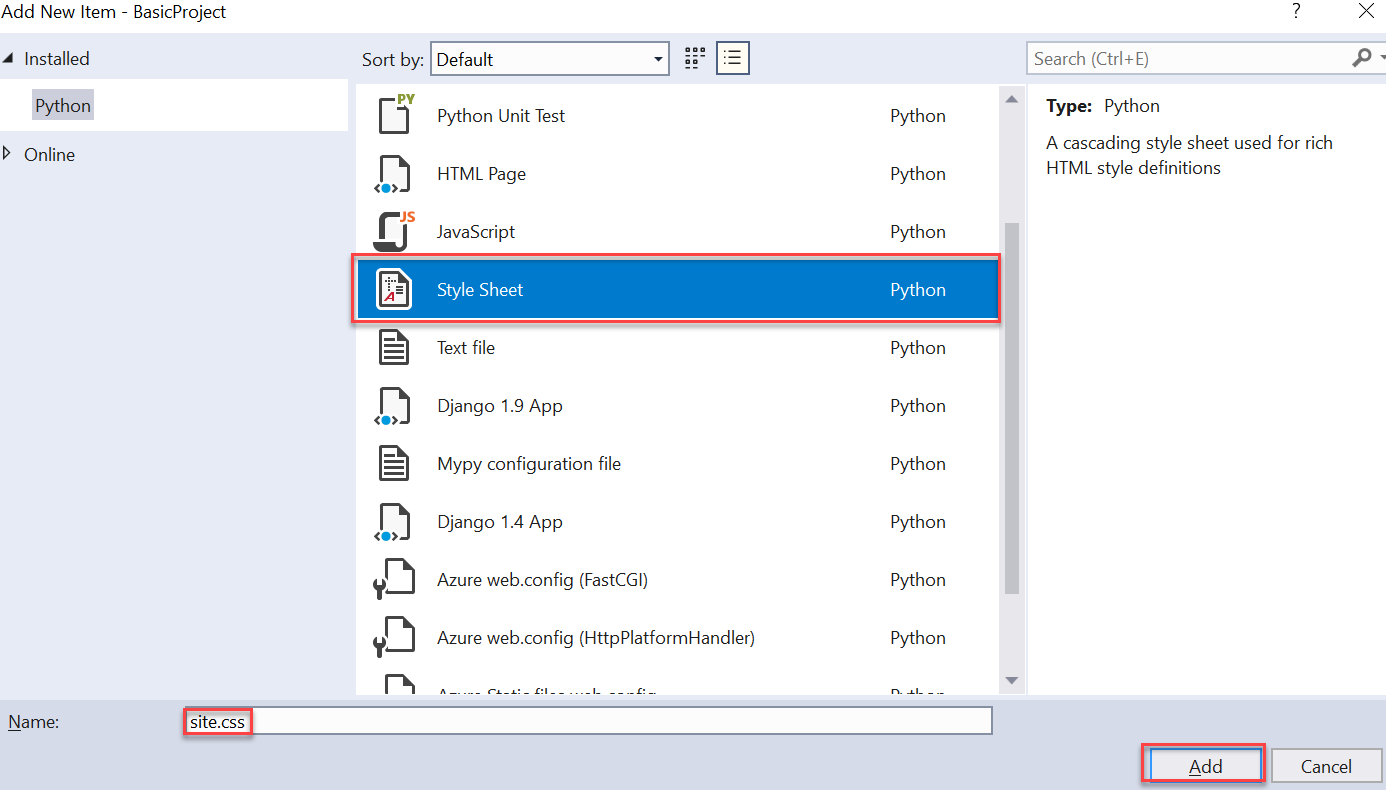Click the Add button
The height and width of the screenshot is (790, 1386).
(1203, 764)
